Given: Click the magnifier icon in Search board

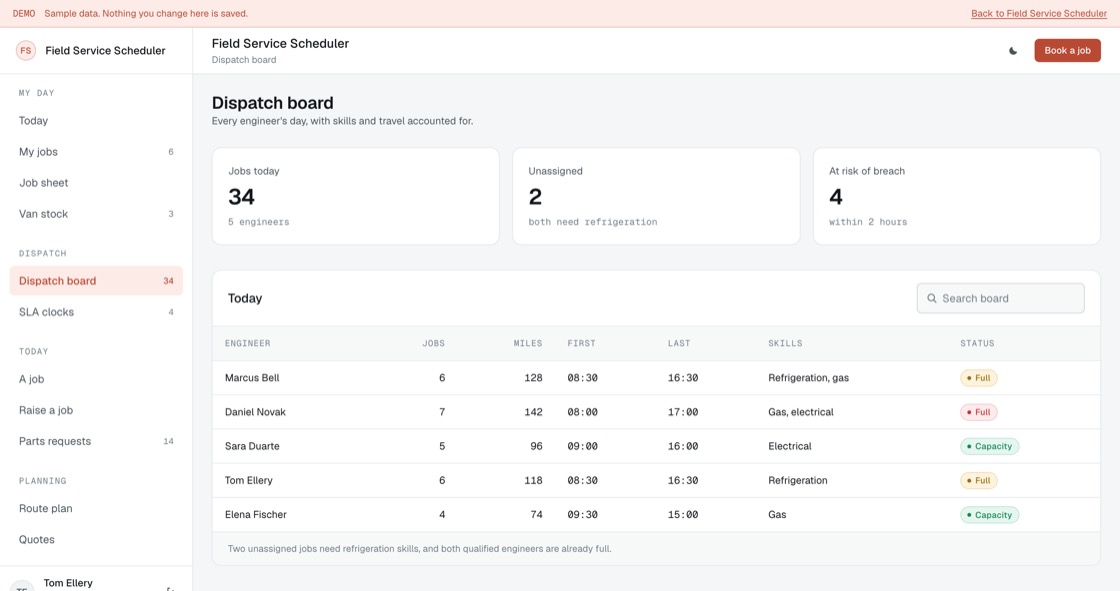Looking at the screenshot, I should pyautogui.click(x=931, y=299).
